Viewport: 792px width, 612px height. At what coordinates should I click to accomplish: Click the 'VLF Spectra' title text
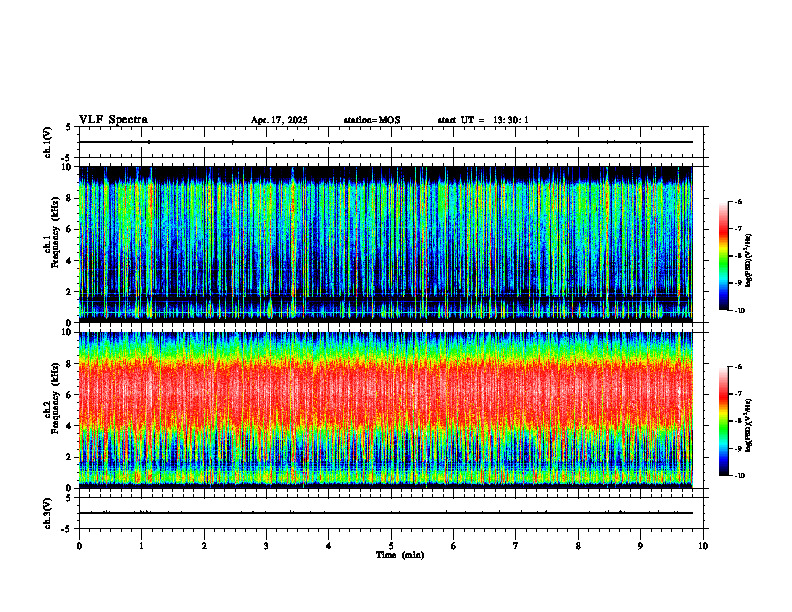pos(113,120)
